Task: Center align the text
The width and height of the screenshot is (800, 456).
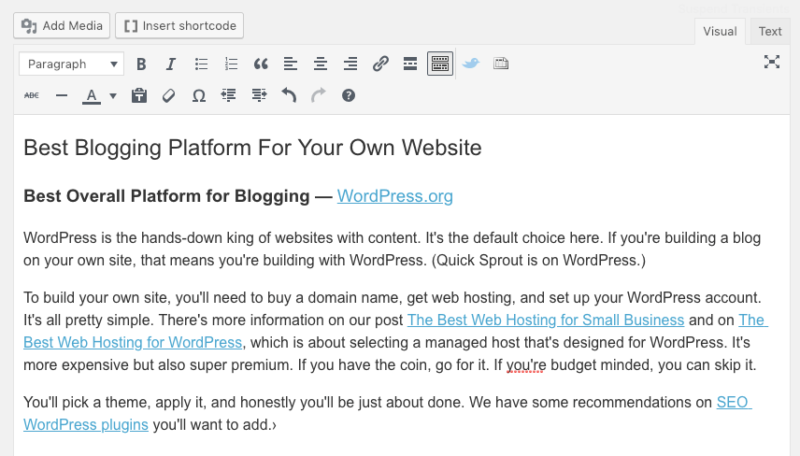Action: click(321, 64)
